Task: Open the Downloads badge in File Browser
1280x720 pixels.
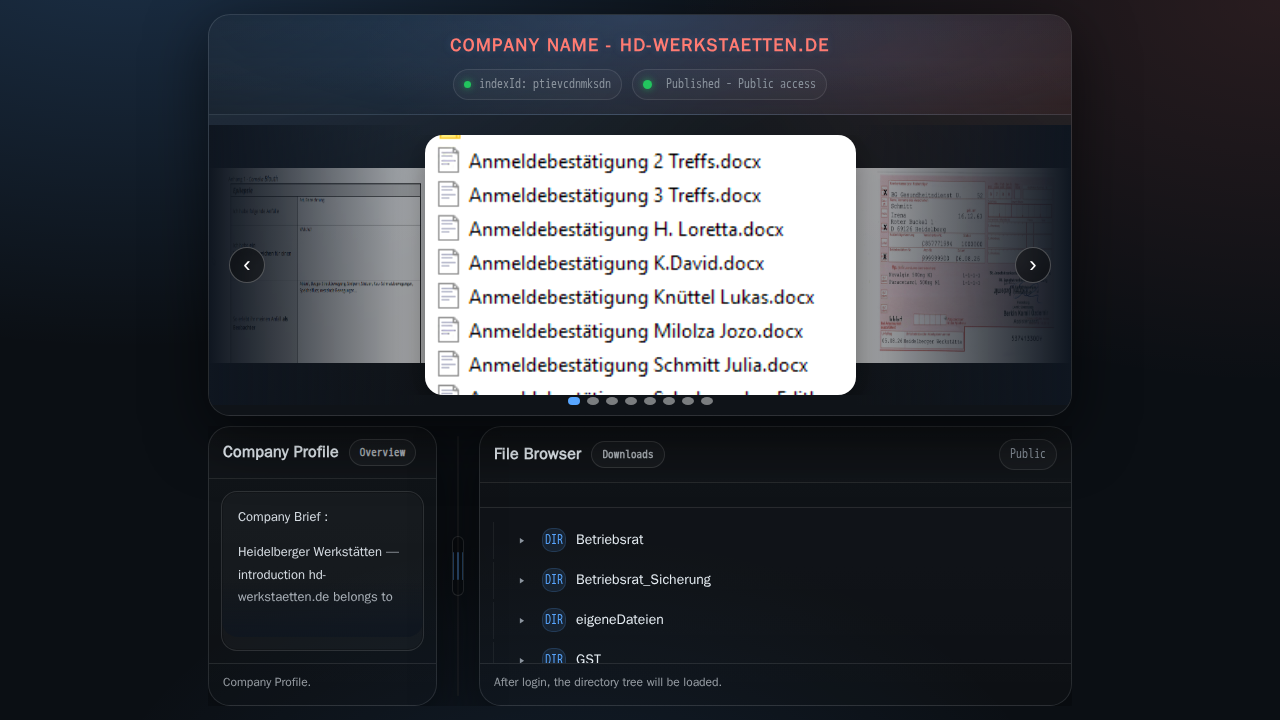Action: [x=628, y=455]
